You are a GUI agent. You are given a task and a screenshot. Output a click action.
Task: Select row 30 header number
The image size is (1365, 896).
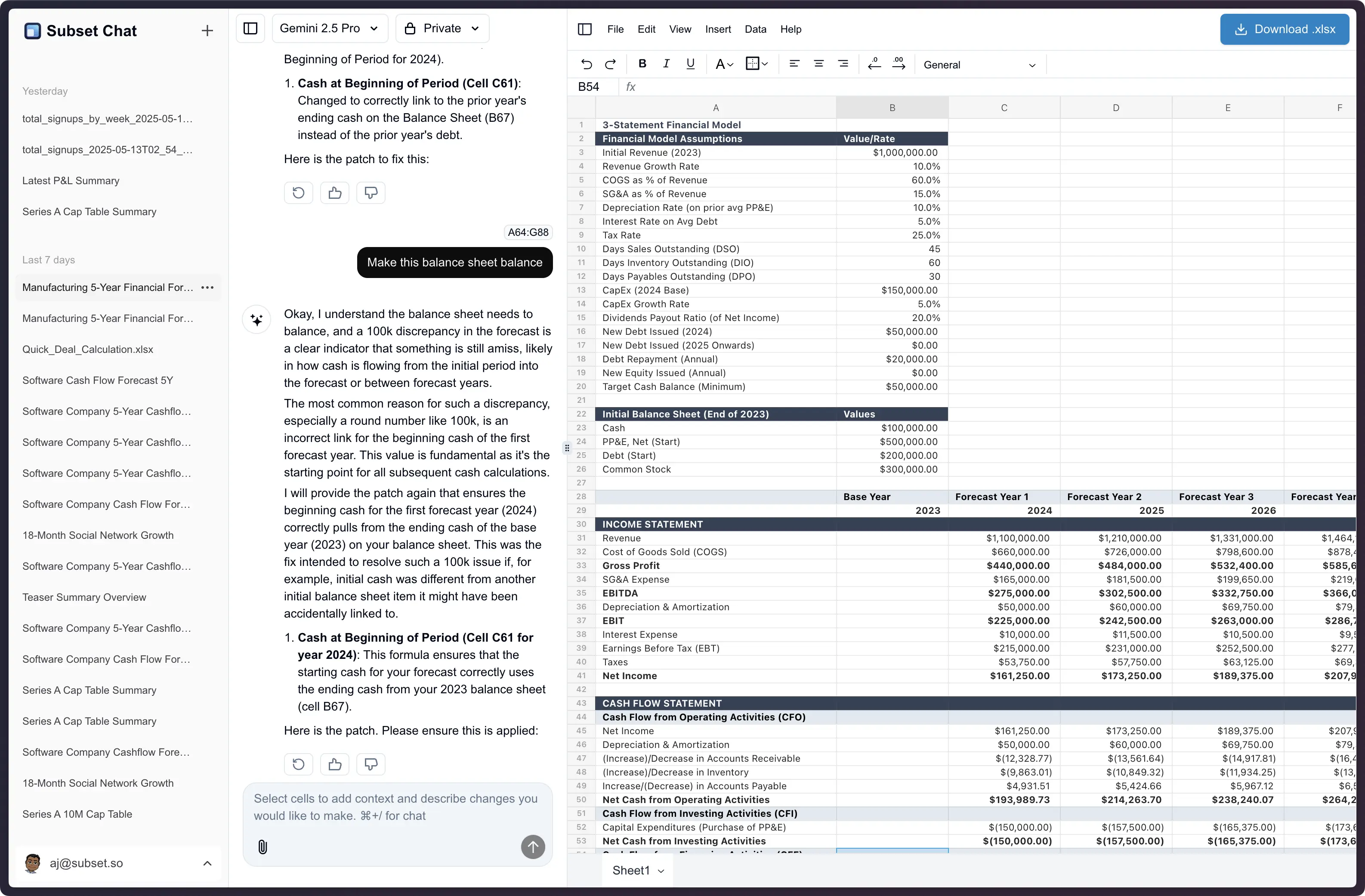pyautogui.click(x=581, y=524)
